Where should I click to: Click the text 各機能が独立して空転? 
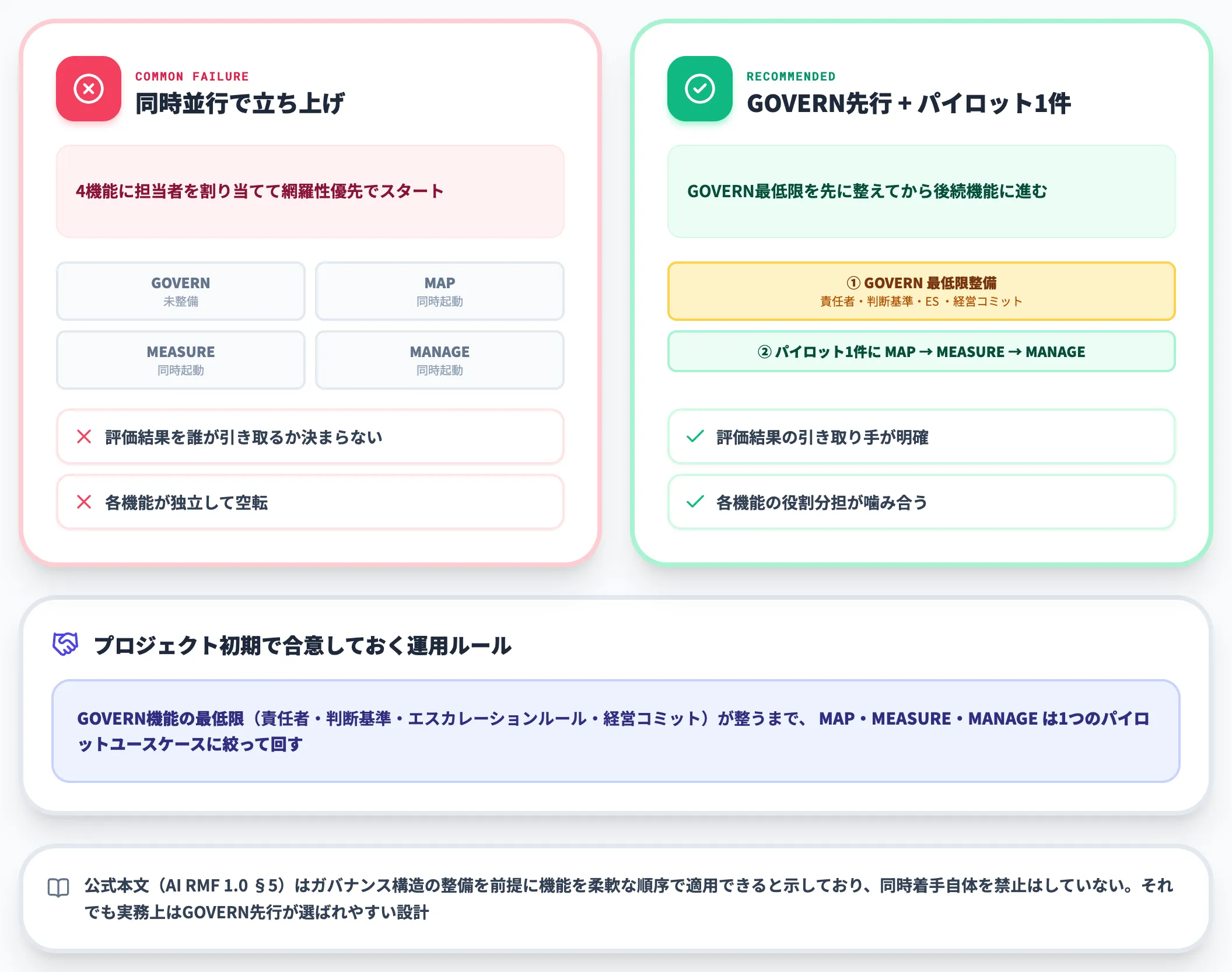click(187, 502)
